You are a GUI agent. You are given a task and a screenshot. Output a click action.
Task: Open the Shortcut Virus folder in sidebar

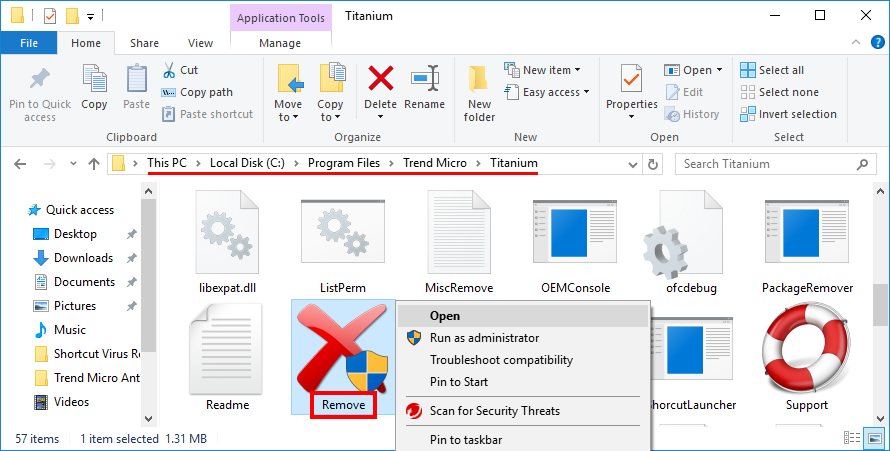(x=87, y=354)
